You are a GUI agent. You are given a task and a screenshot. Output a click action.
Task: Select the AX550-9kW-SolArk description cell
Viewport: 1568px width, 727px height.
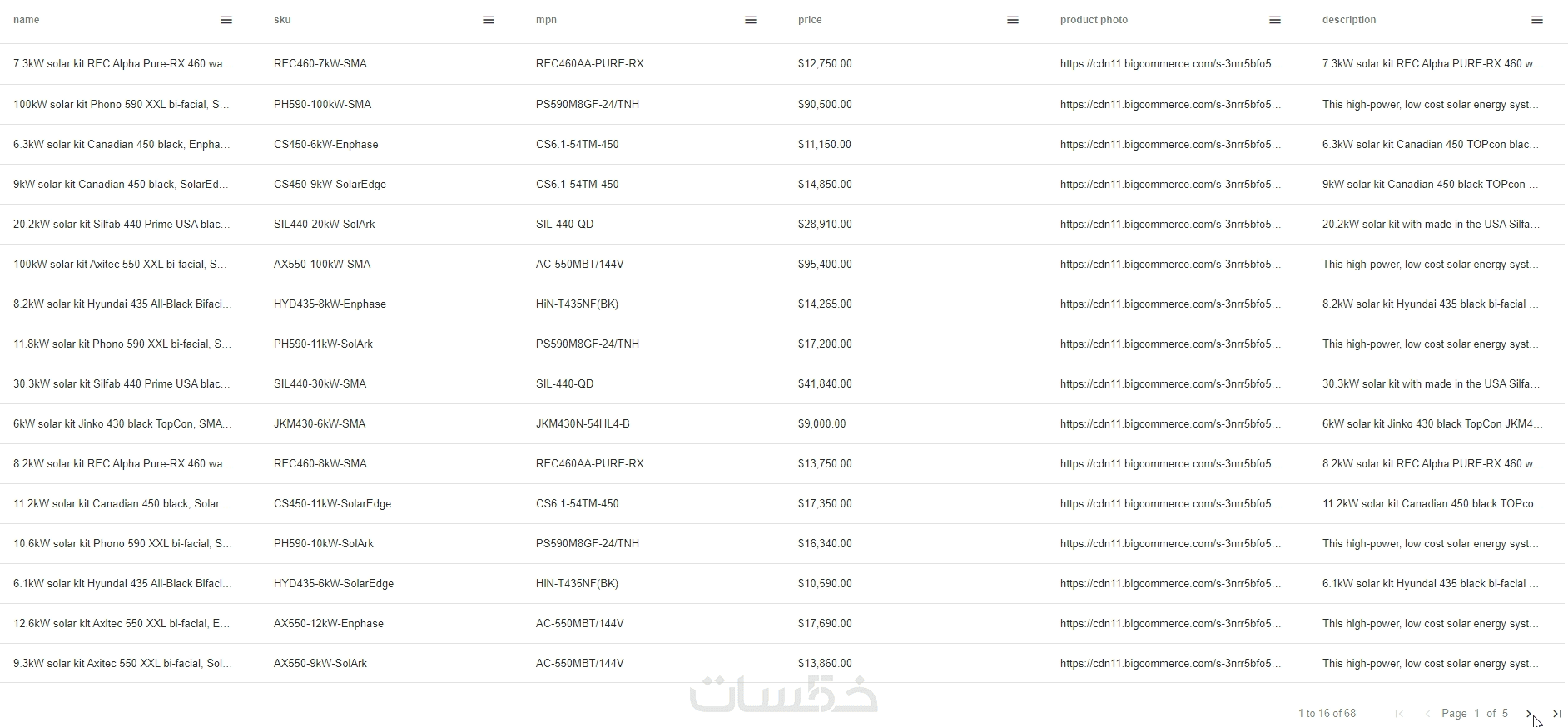coord(1430,663)
